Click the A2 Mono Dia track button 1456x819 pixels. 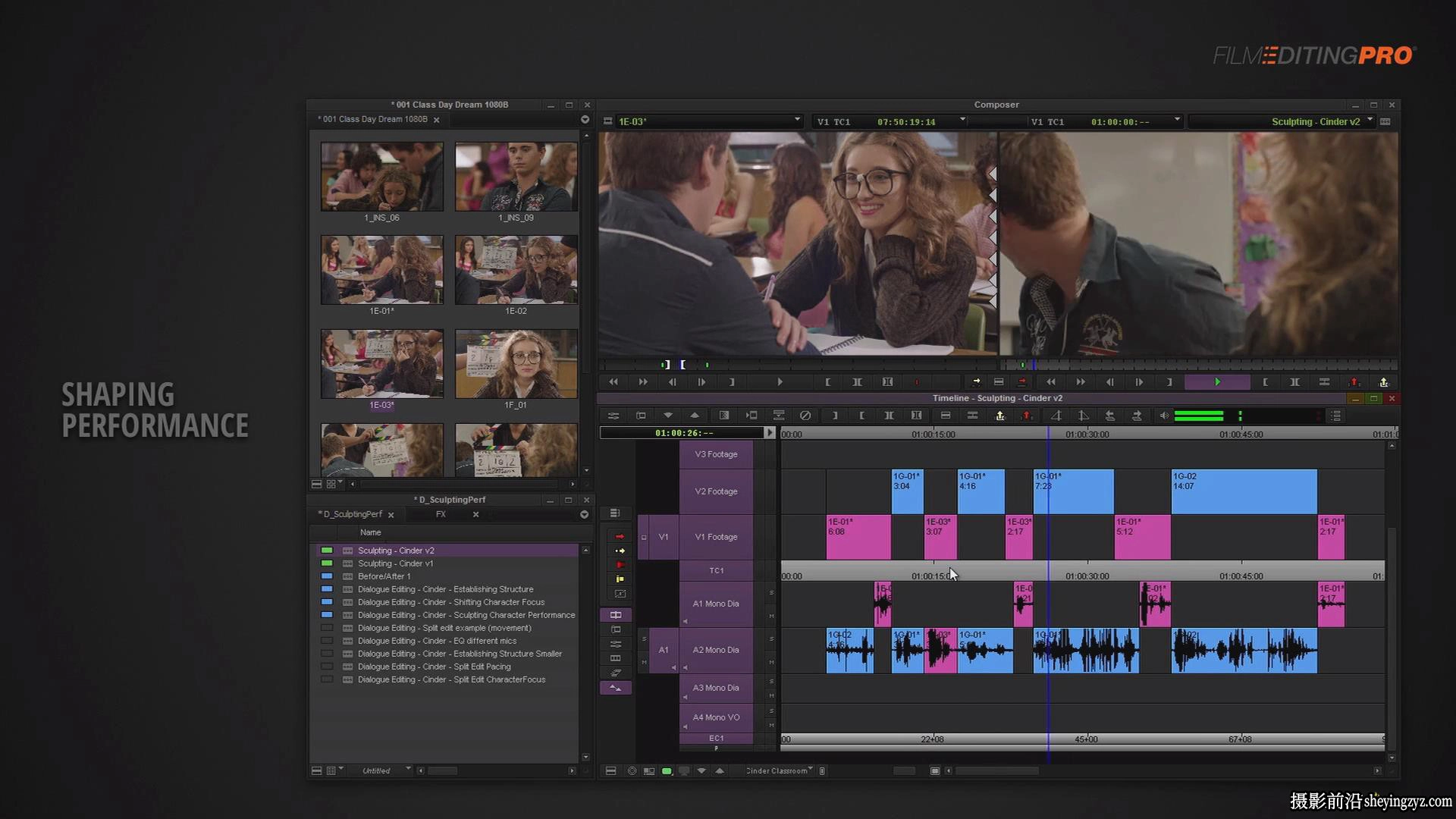point(716,650)
